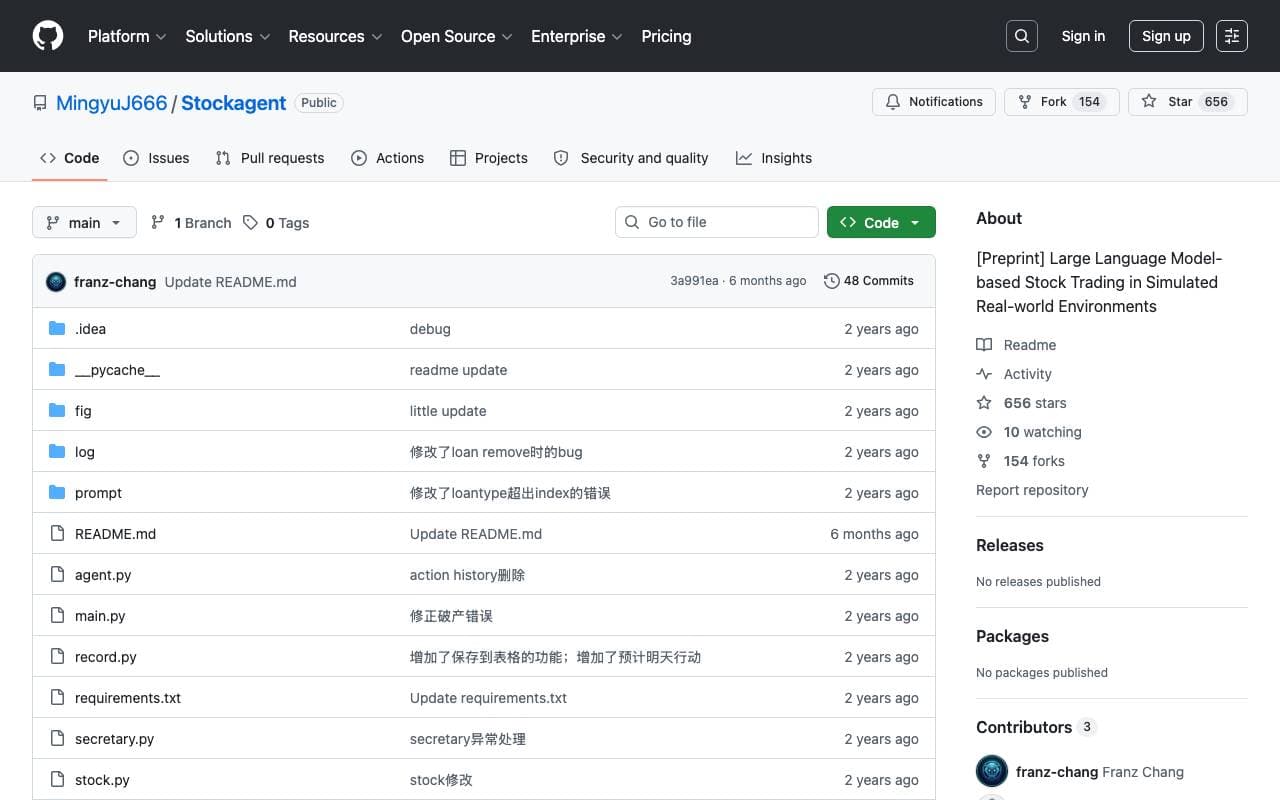The height and width of the screenshot is (800, 1280).
Task: Click the Star icon
Action: click(x=1149, y=102)
